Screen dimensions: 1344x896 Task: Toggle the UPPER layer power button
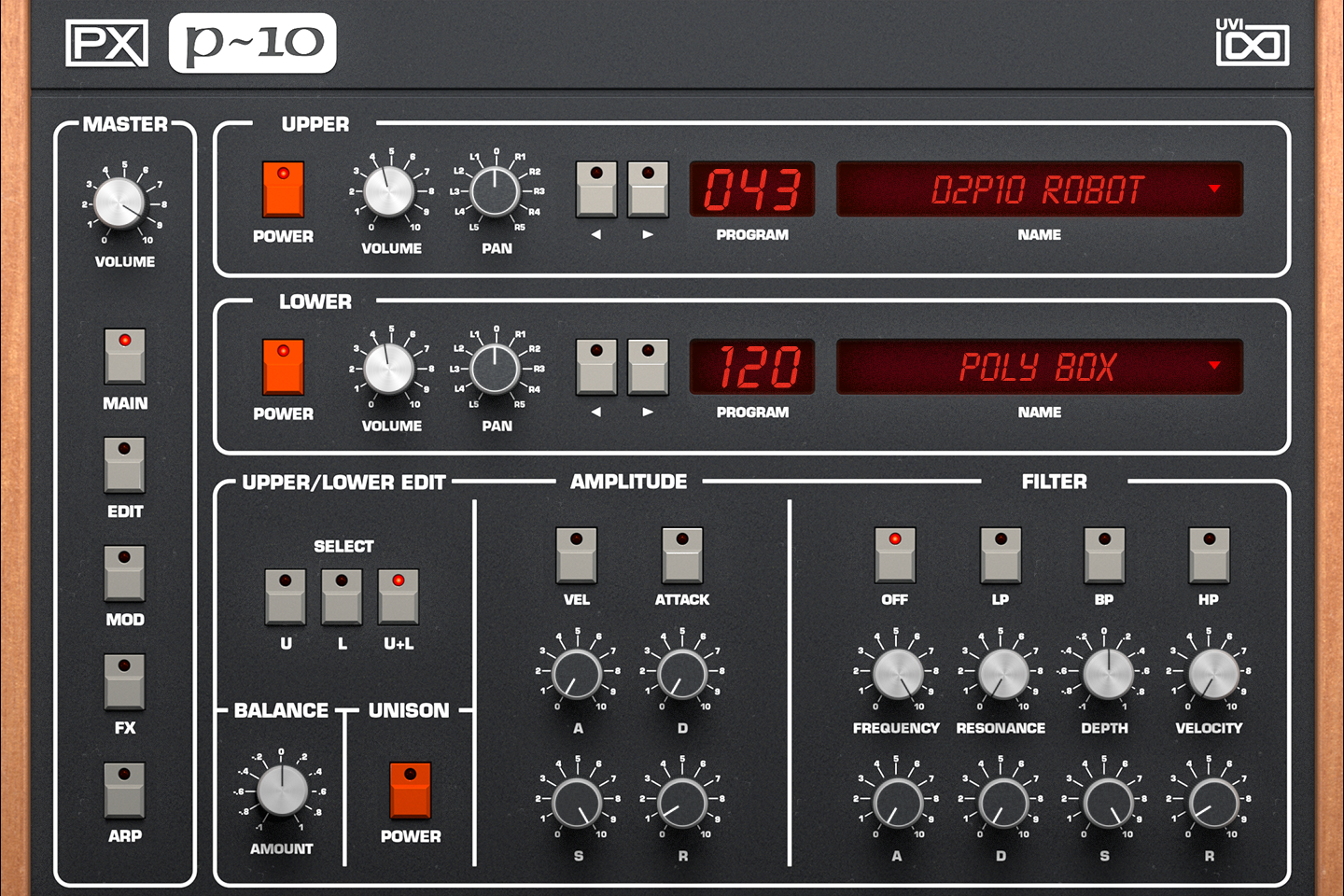283,191
